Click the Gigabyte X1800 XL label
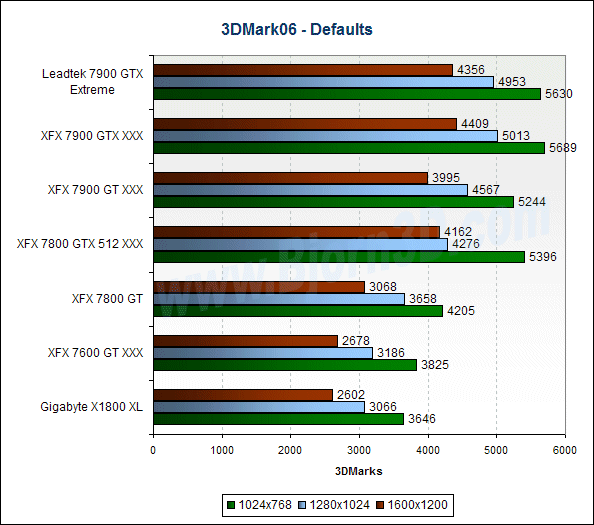Image resolution: width=594 pixels, height=525 pixels. click(92, 407)
